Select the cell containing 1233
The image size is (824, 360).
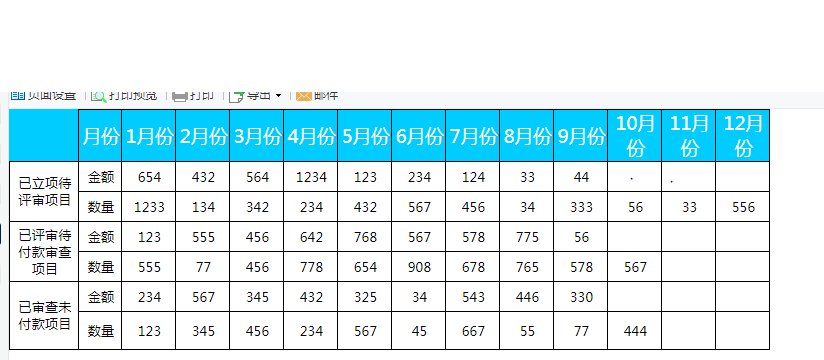click(x=149, y=207)
